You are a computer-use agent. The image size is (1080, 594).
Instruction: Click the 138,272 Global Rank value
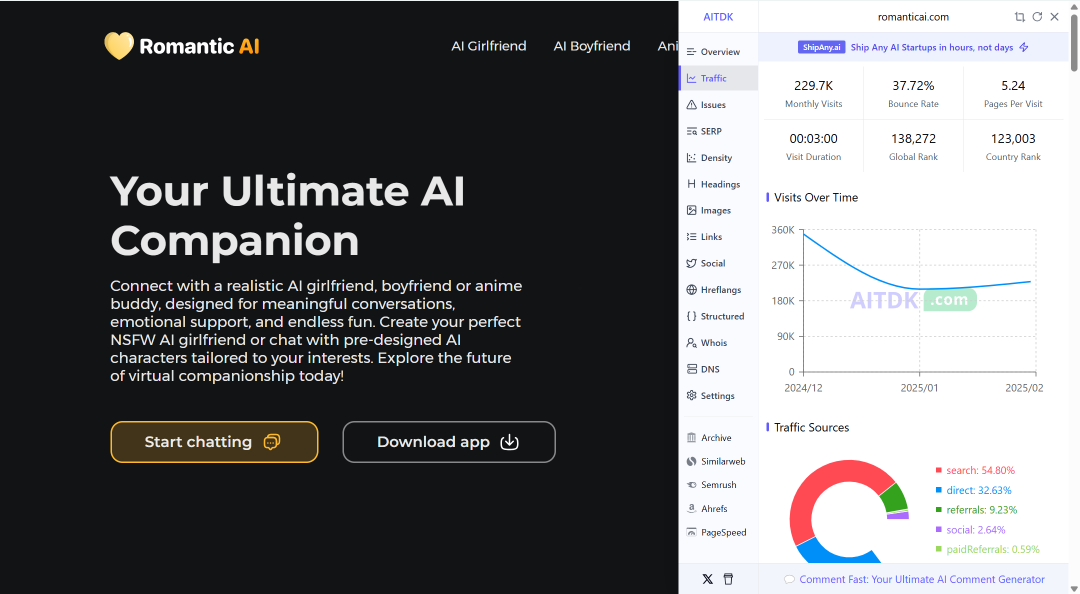point(913,139)
